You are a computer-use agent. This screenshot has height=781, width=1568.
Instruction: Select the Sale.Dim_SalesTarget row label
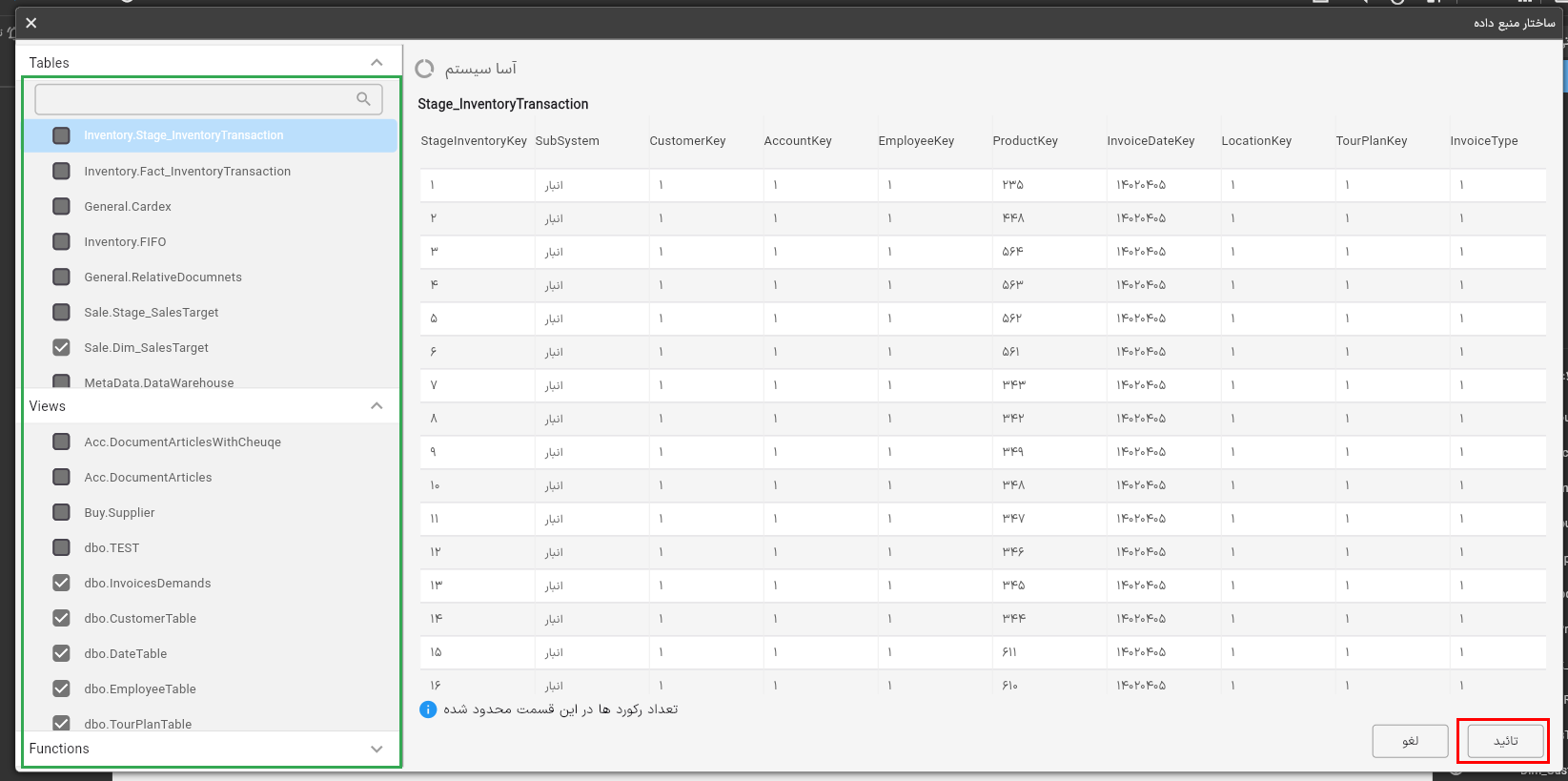(146, 348)
